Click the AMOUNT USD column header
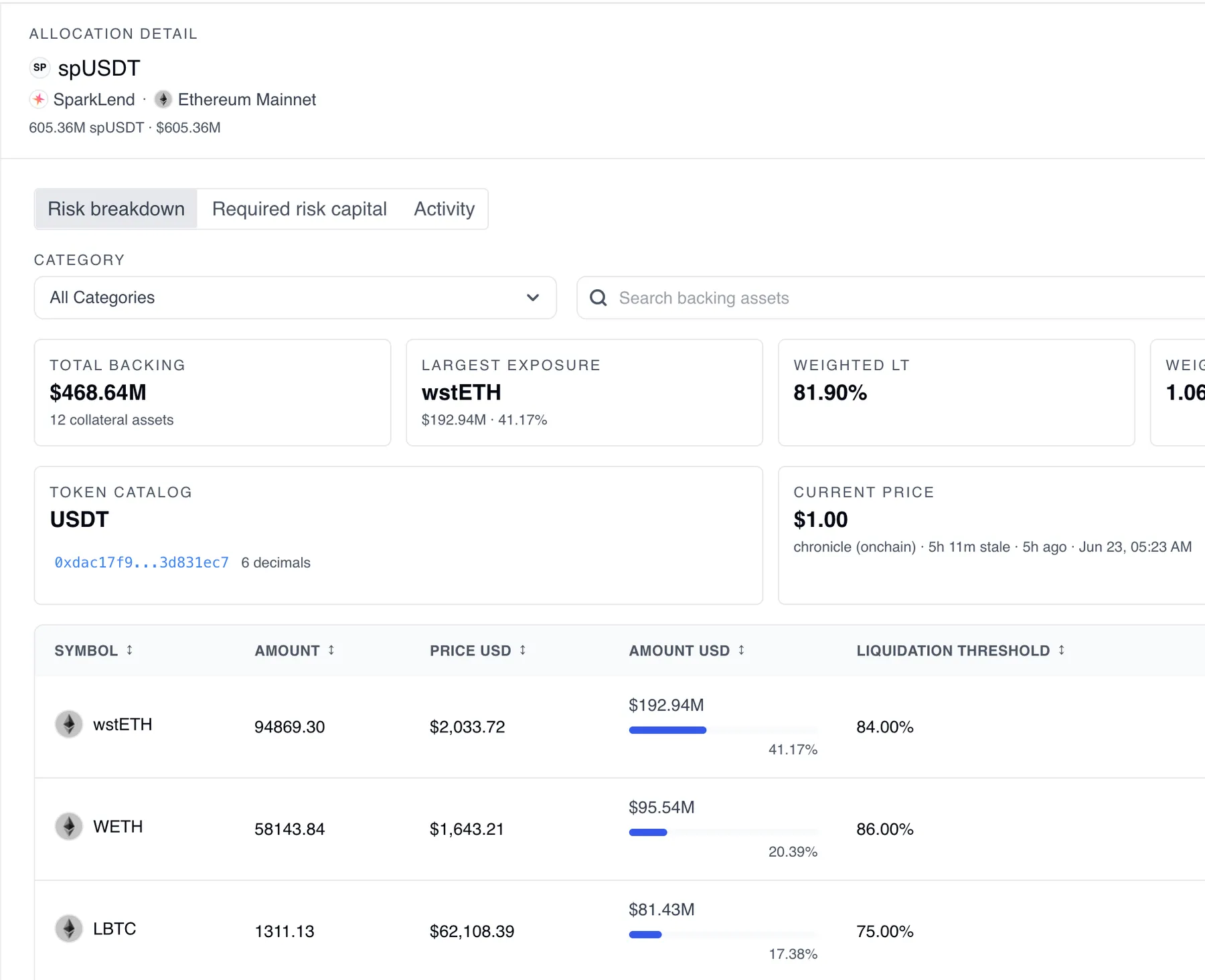1205x980 pixels. coord(679,651)
